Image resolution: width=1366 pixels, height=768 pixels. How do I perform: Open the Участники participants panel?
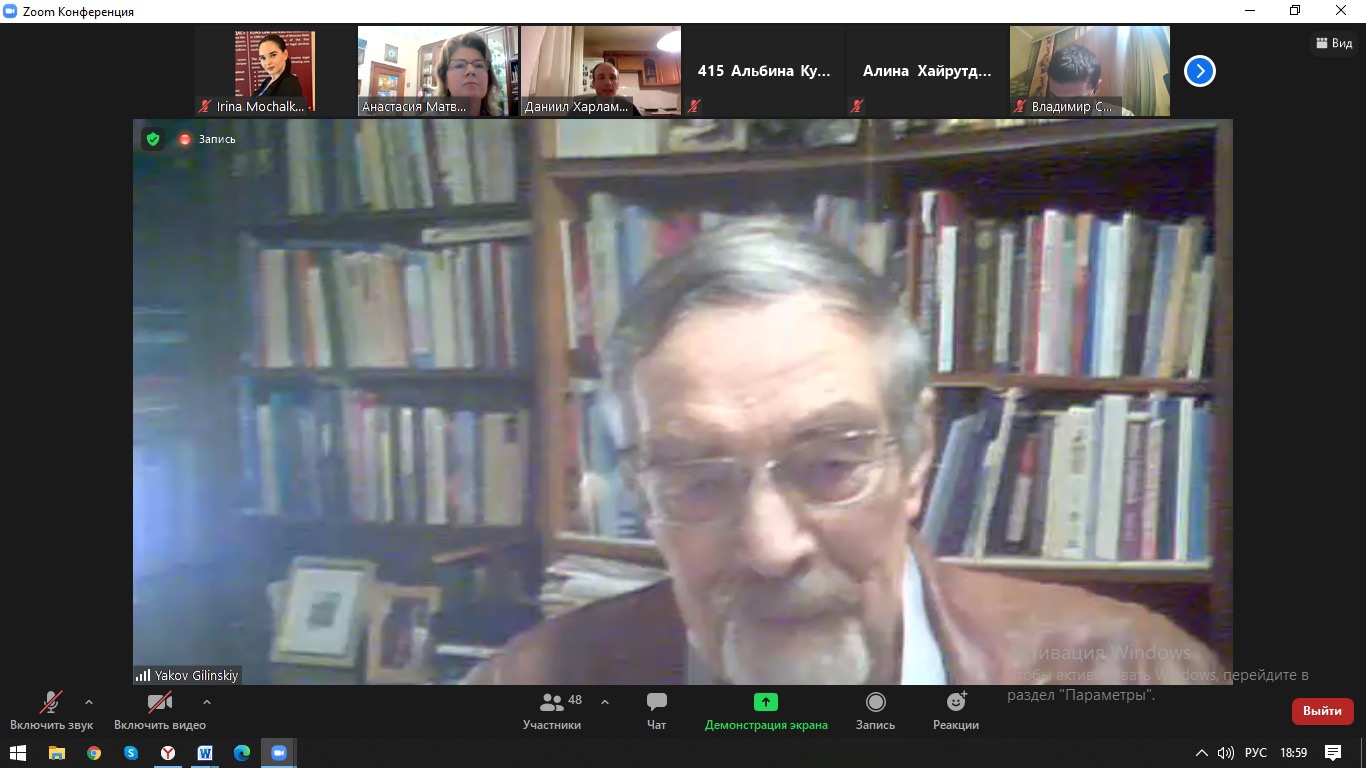tap(552, 711)
